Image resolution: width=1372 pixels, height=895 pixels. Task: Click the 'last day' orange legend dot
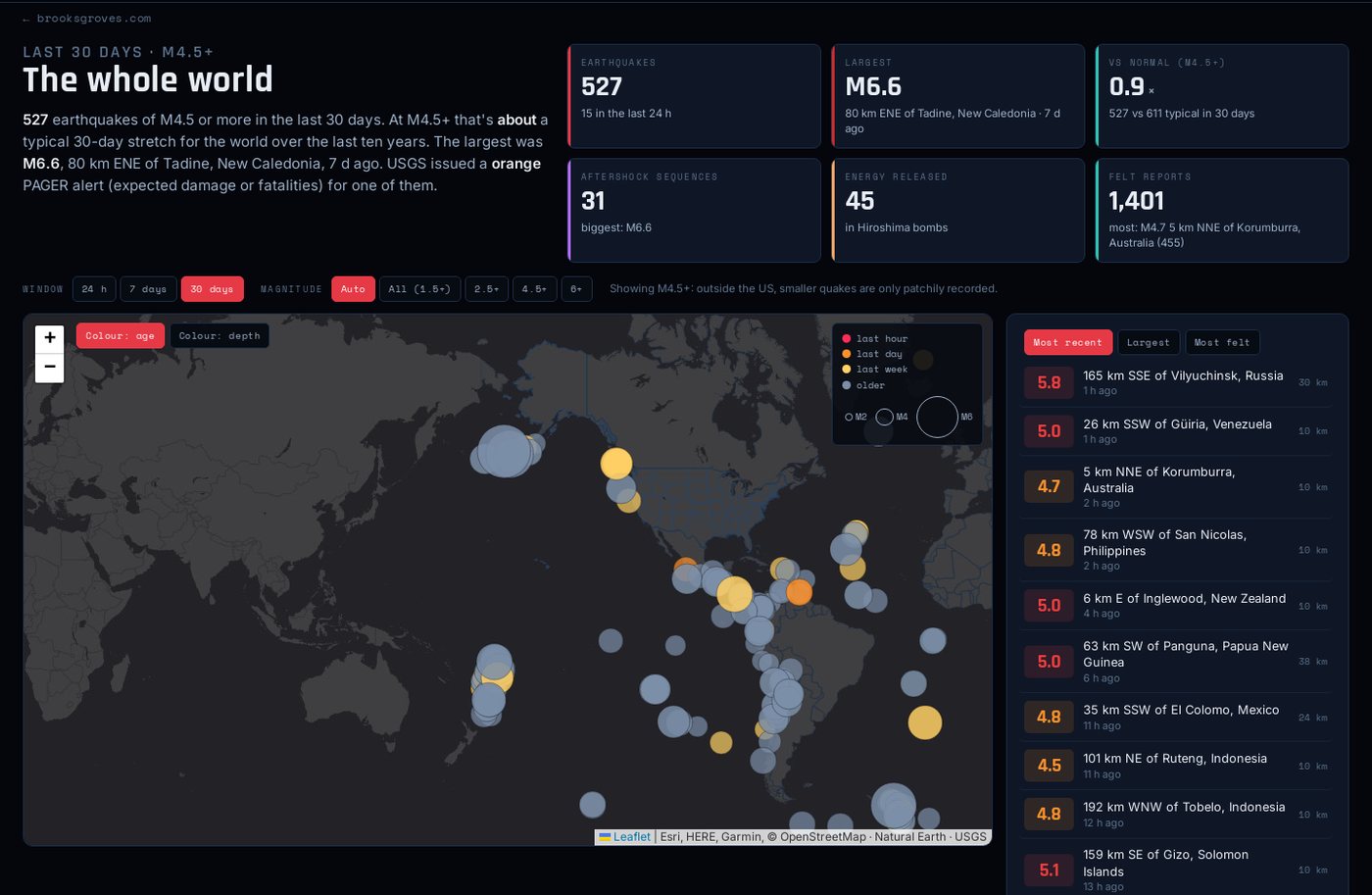[847, 354]
